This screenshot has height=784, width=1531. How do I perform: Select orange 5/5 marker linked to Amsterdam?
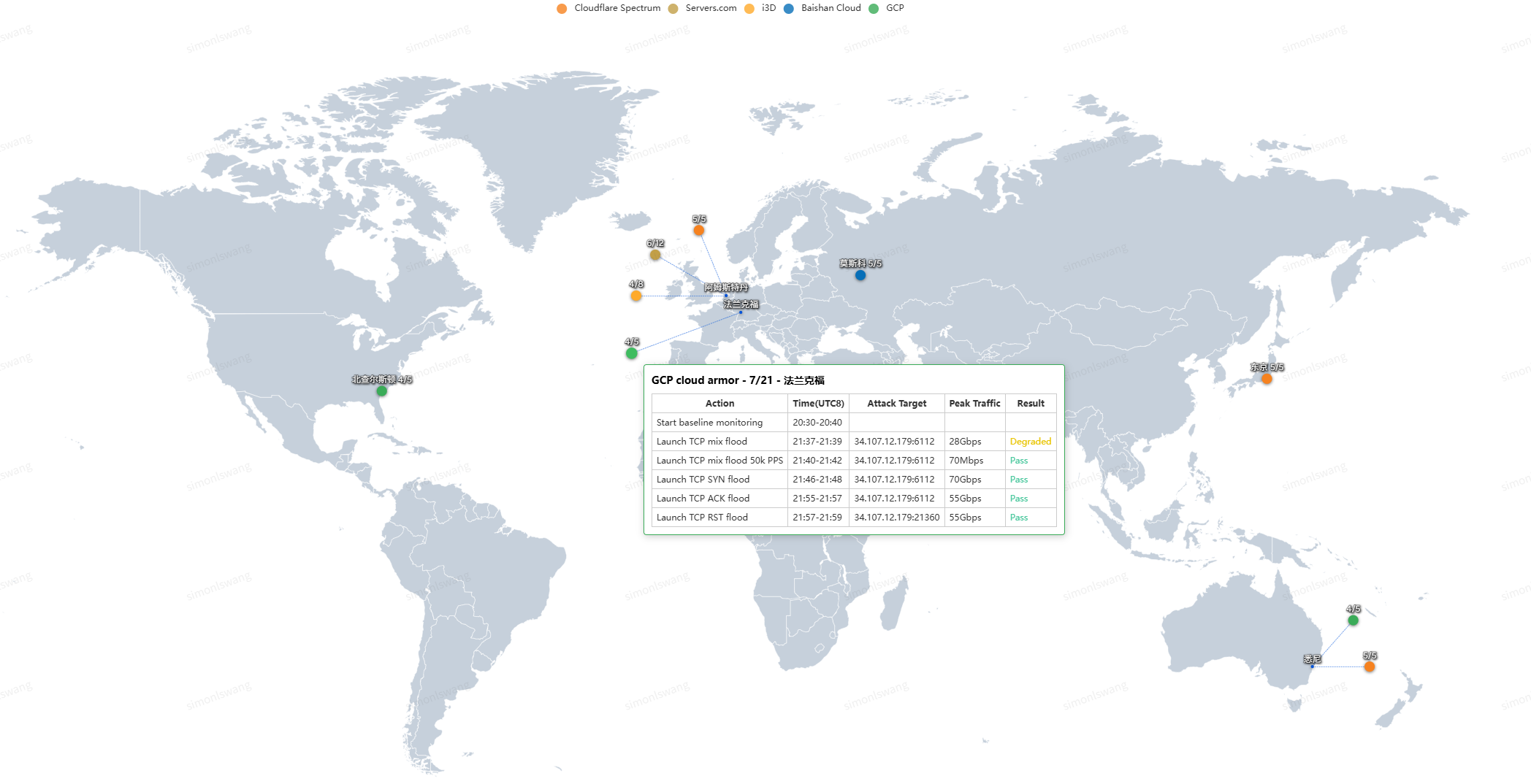click(x=699, y=231)
